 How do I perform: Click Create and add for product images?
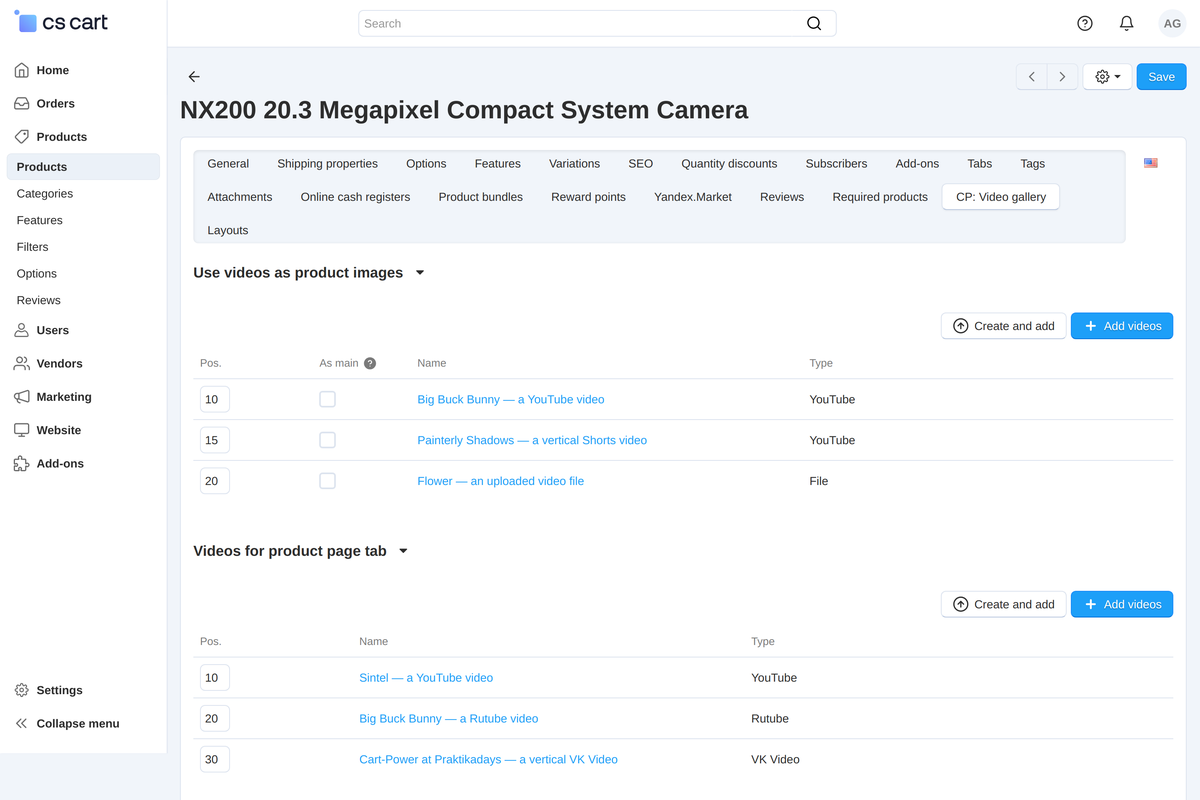[x=1003, y=326]
